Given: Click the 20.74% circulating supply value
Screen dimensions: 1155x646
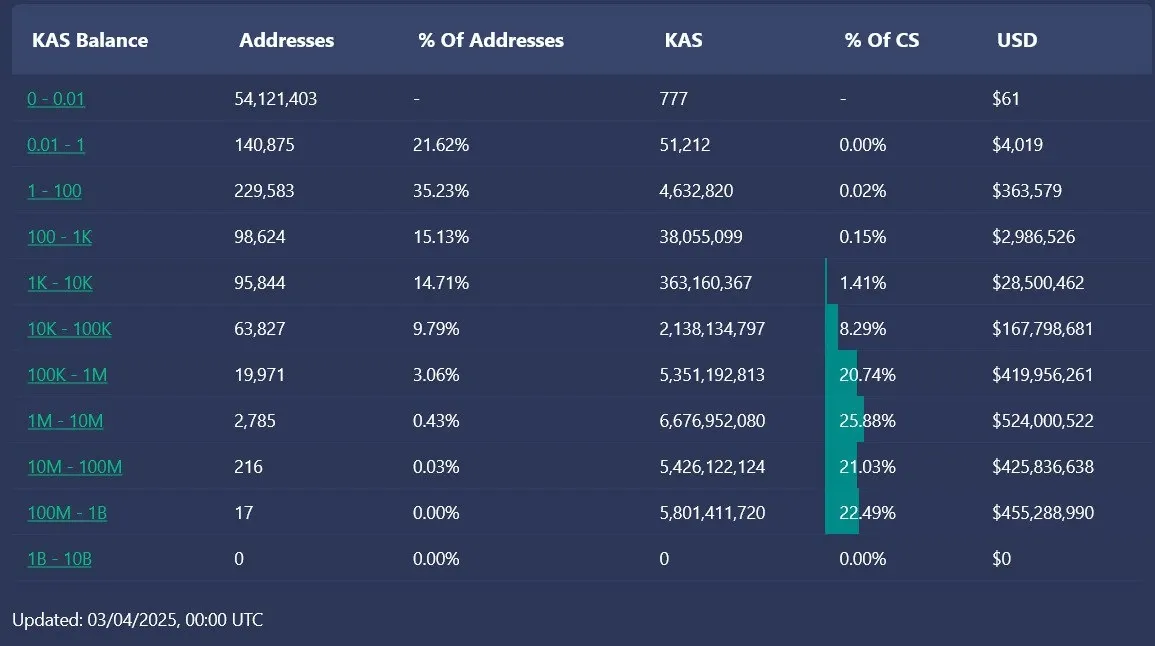Looking at the screenshot, I should 868,375.
